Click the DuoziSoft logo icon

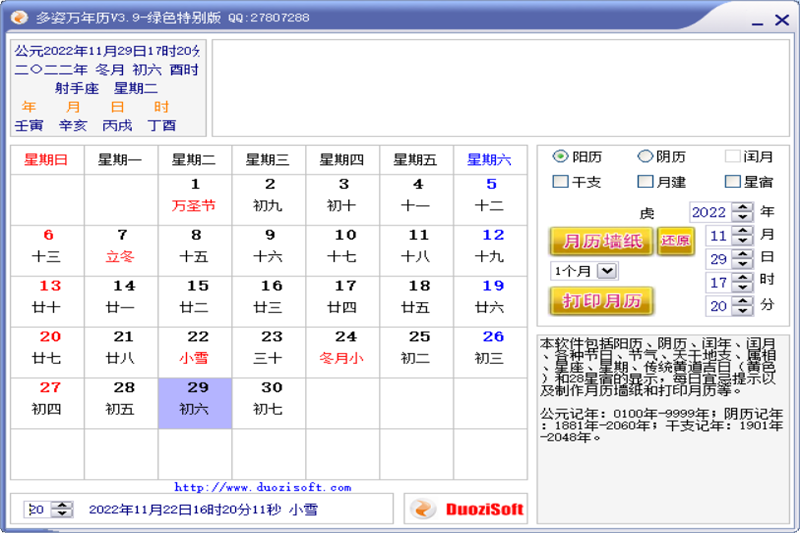pyautogui.click(x=423, y=509)
